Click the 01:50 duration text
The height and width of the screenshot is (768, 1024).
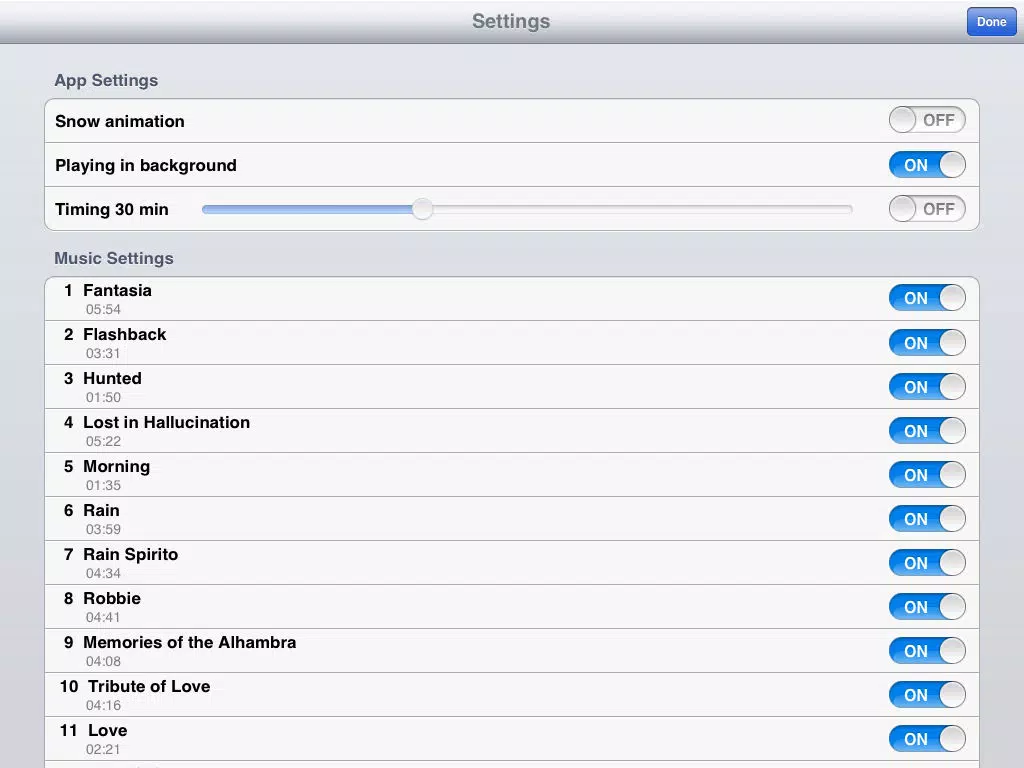click(x=103, y=397)
